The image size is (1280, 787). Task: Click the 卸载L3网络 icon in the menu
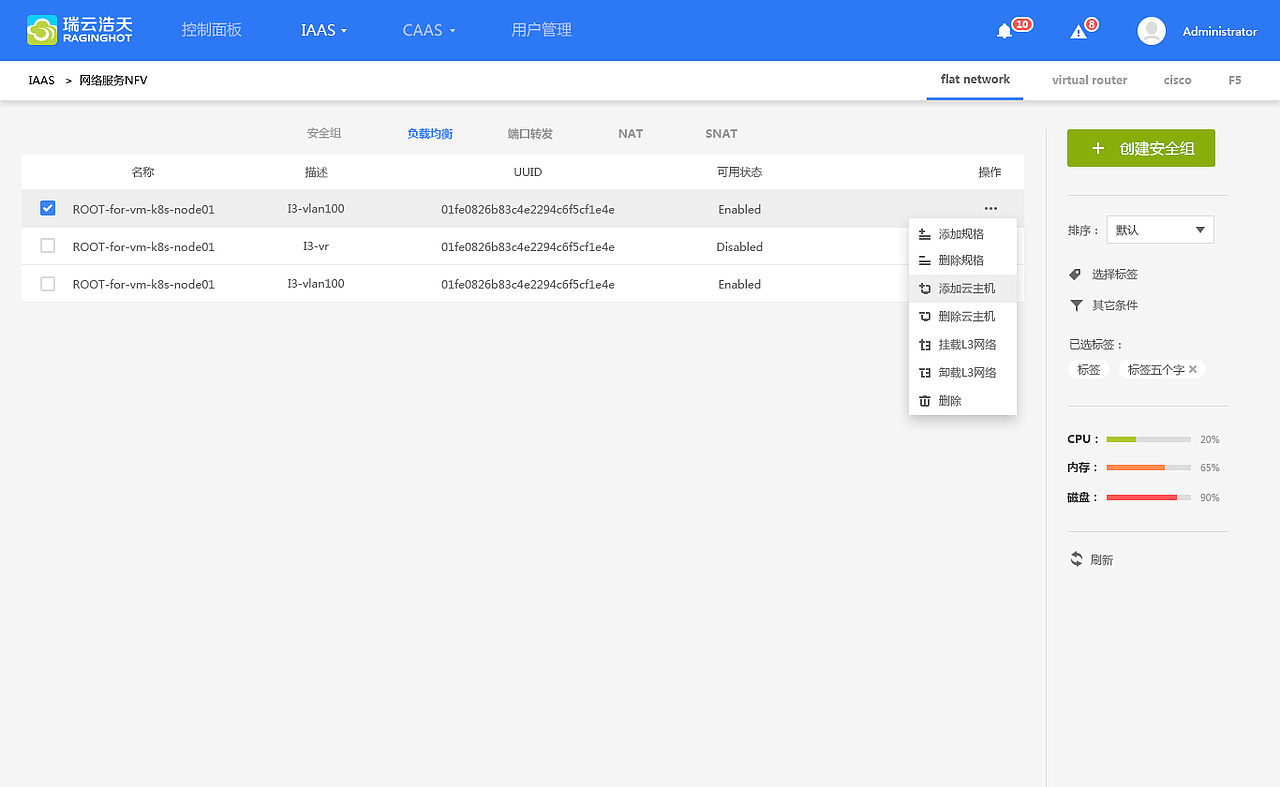(925, 373)
